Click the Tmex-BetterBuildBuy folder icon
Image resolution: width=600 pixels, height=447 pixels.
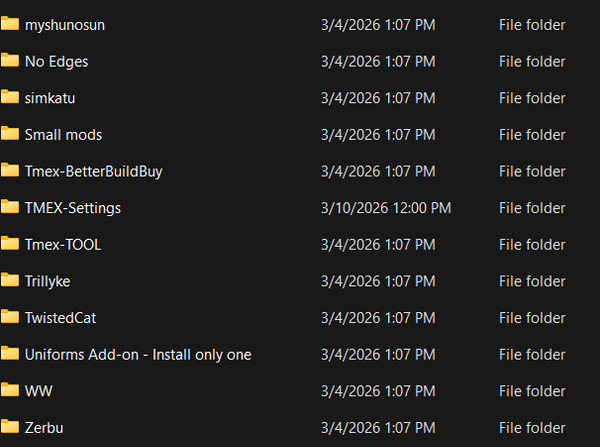(10, 171)
